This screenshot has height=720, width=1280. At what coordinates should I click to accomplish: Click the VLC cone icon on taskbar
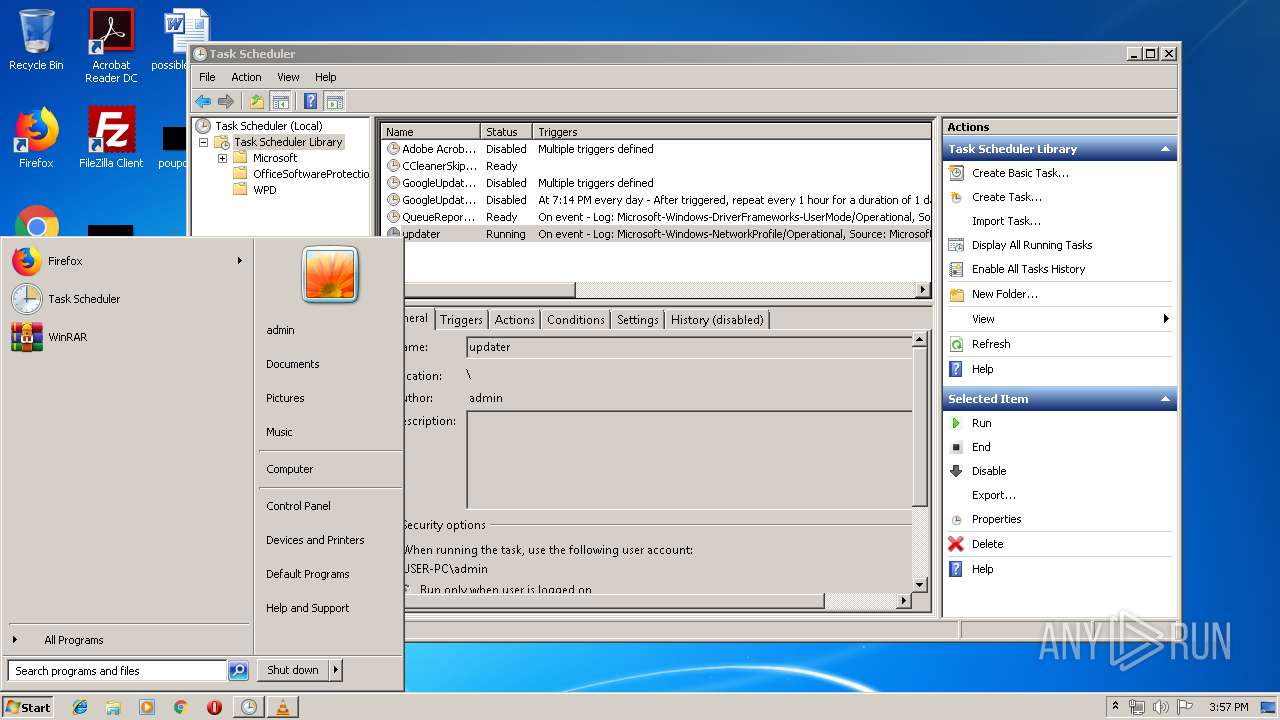pos(282,707)
